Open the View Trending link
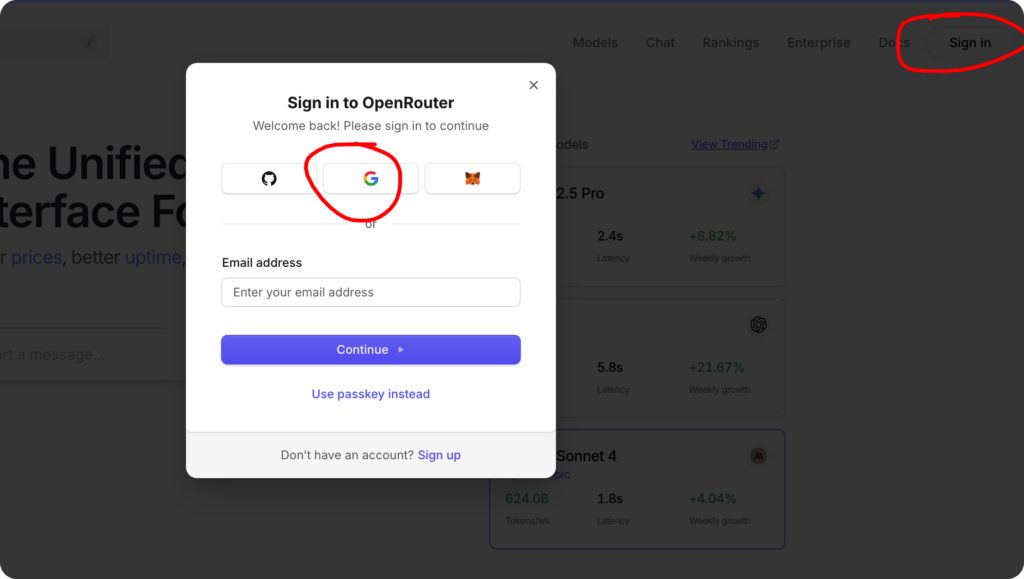 (729, 144)
